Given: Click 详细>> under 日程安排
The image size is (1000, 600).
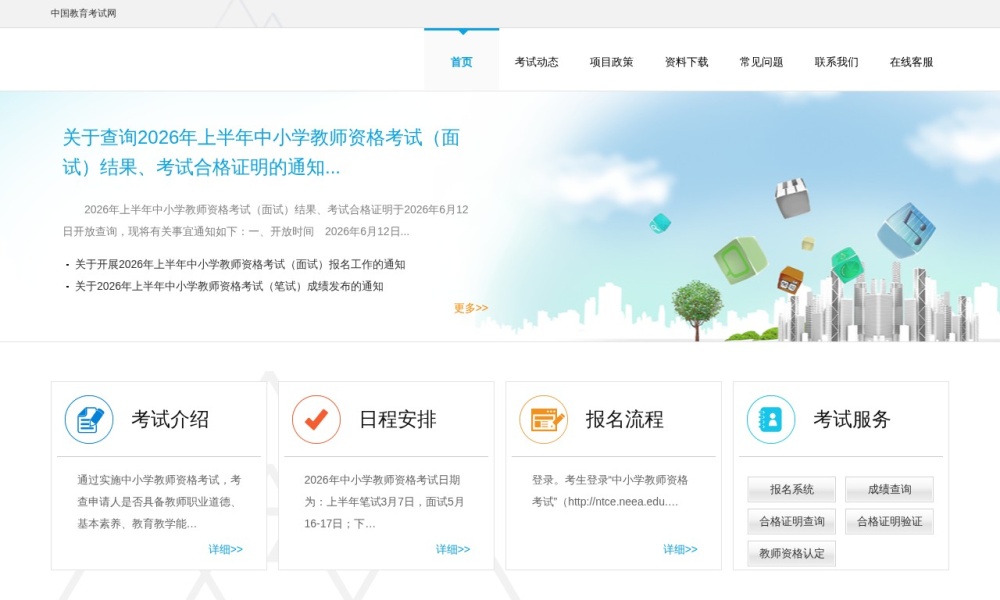Looking at the screenshot, I should [453, 549].
